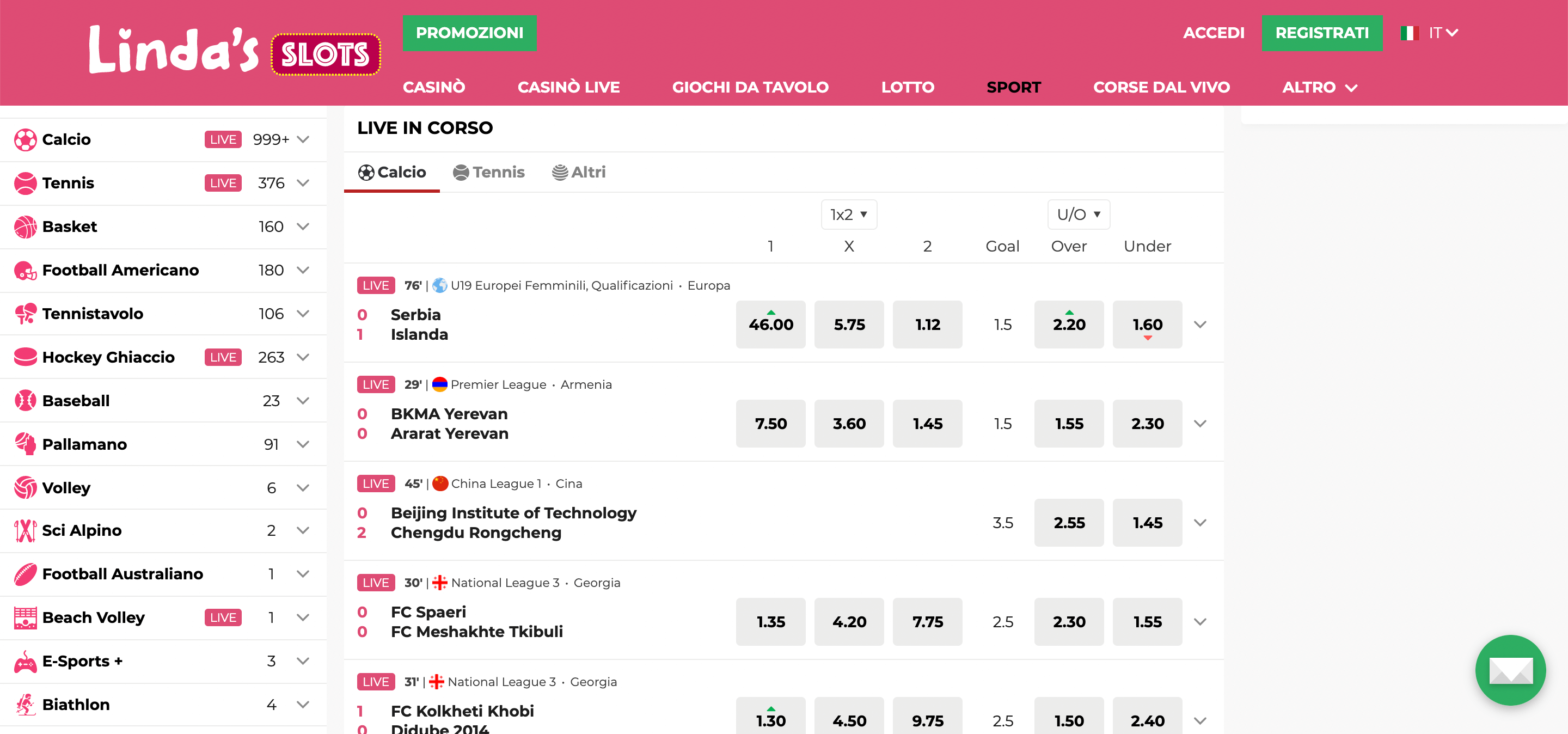Select odds 1.30 for FC Kolkheti Khobi
1568x734 pixels.
click(x=770, y=717)
